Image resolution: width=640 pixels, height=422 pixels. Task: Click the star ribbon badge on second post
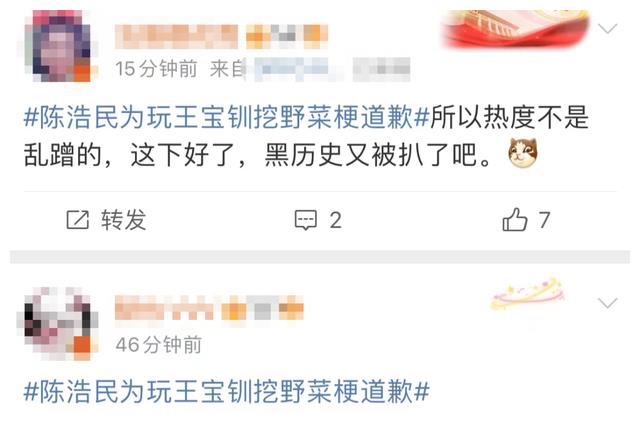(529, 295)
